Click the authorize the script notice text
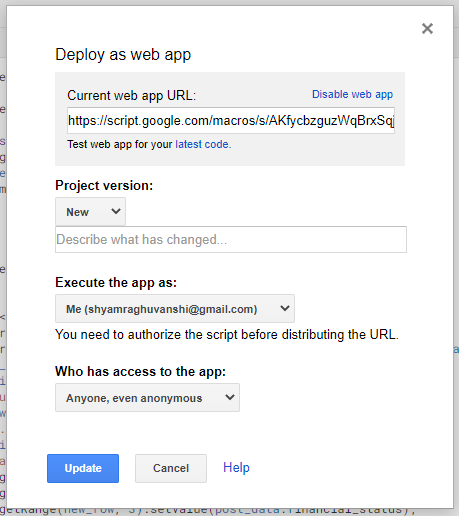Screen dimensions: 459x516 point(227,334)
